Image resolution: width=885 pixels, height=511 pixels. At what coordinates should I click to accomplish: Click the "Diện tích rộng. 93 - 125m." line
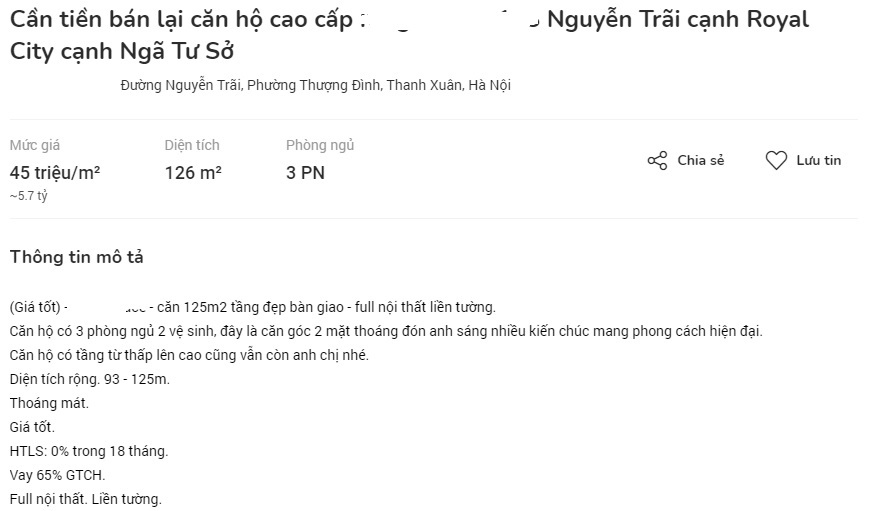coord(90,379)
